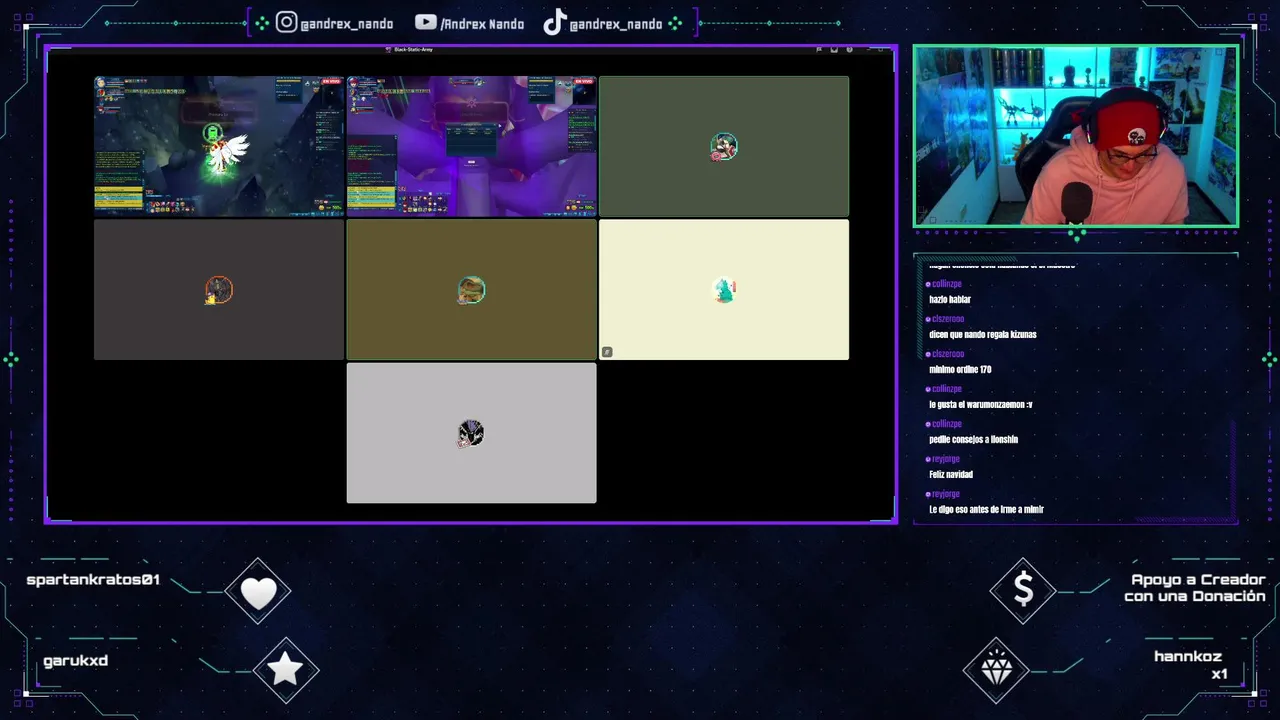
Task: Click username clszerooo above 'minimo ordine 170'
Action: pos(948,354)
